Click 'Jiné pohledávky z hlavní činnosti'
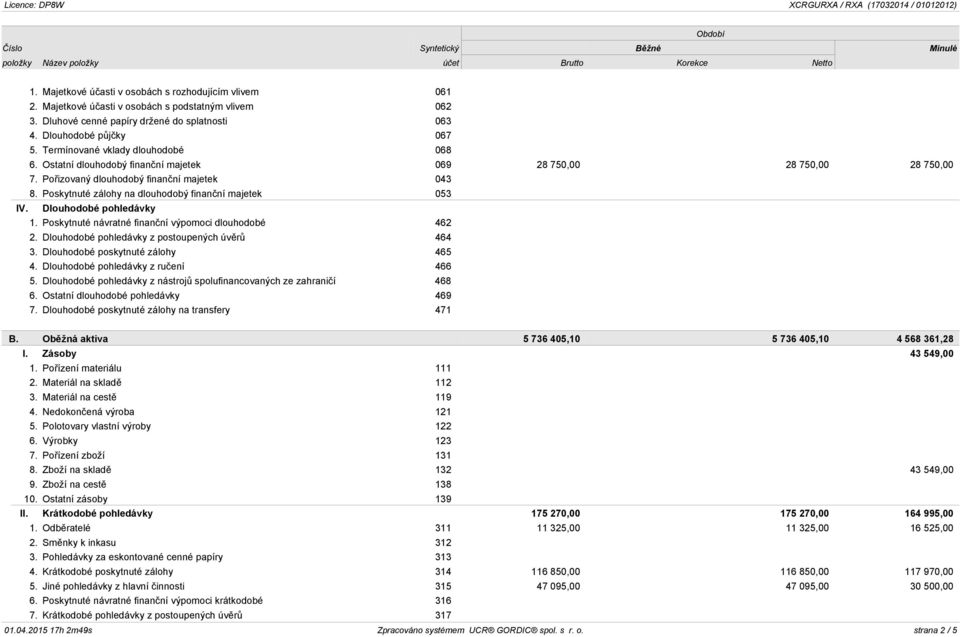This screenshot has width=960, height=637. coord(113,586)
